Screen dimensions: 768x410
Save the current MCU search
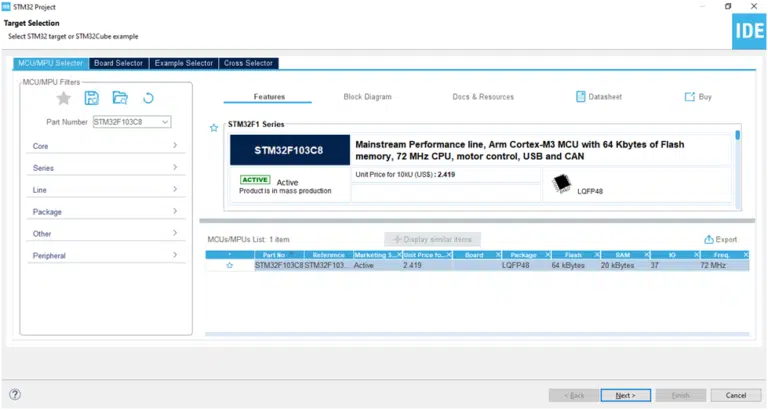(92, 98)
